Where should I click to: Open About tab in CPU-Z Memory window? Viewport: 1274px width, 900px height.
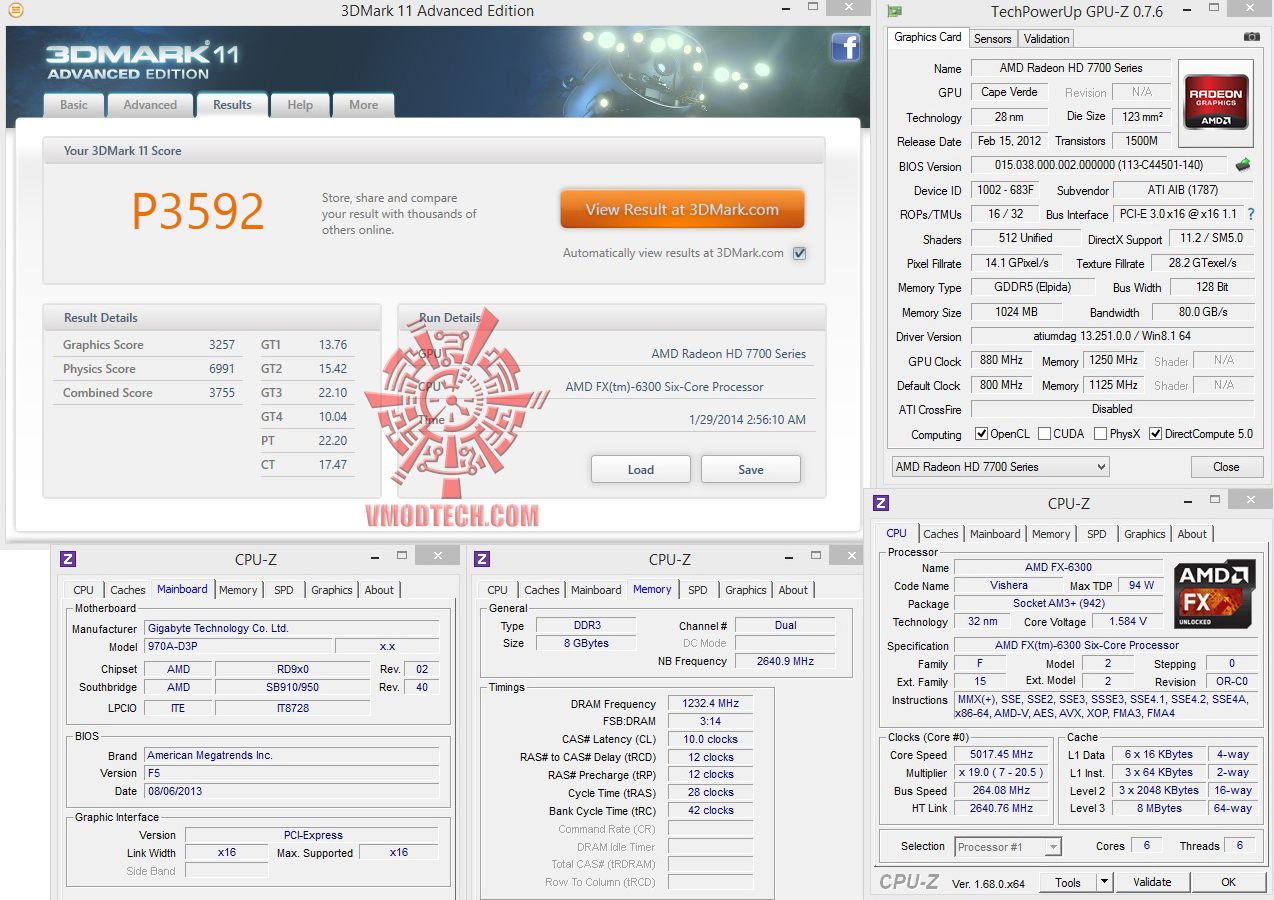click(793, 590)
